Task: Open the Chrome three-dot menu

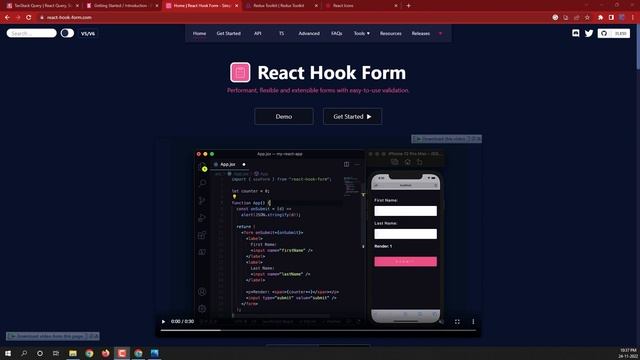Action: (632, 17)
